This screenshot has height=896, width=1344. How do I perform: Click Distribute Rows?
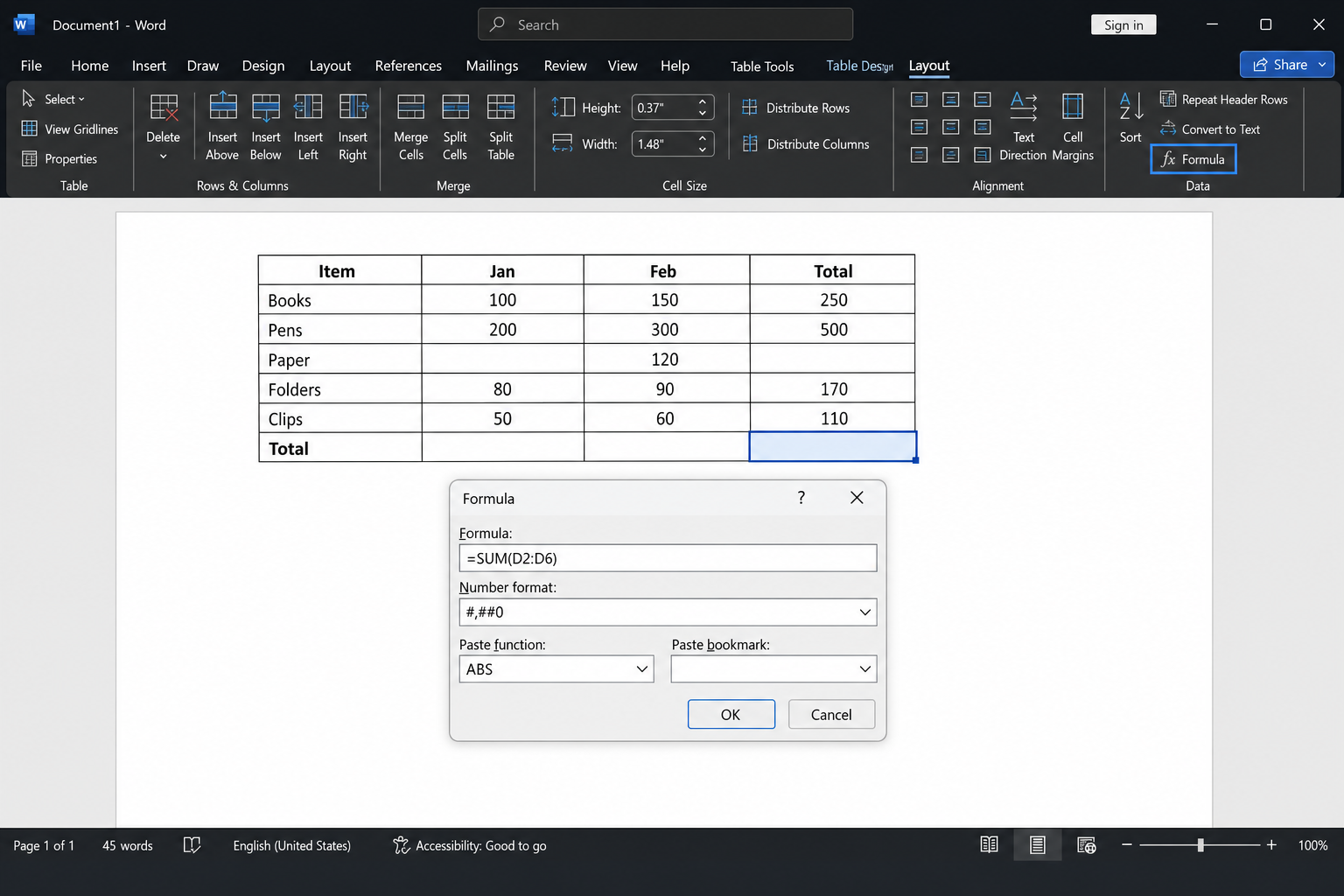[796, 108]
